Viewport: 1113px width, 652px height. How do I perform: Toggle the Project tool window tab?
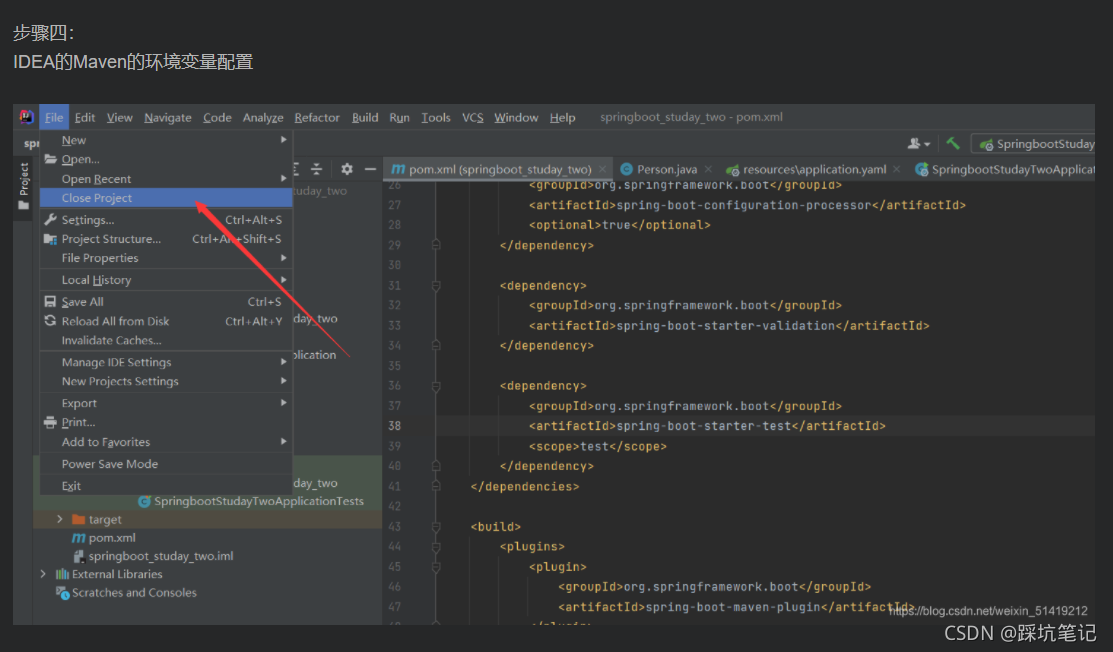click(x=23, y=187)
